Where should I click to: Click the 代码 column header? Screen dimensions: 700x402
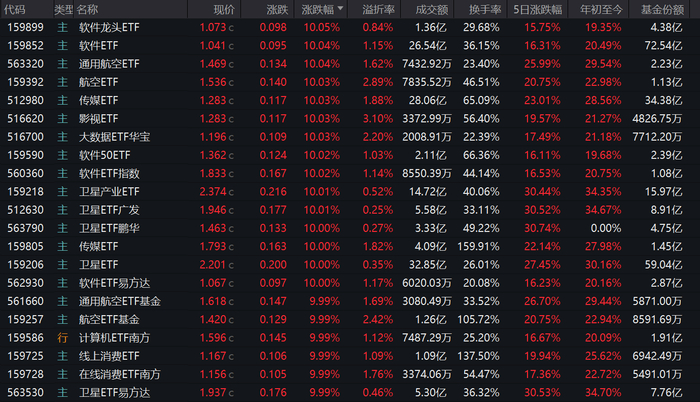click(14, 9)
